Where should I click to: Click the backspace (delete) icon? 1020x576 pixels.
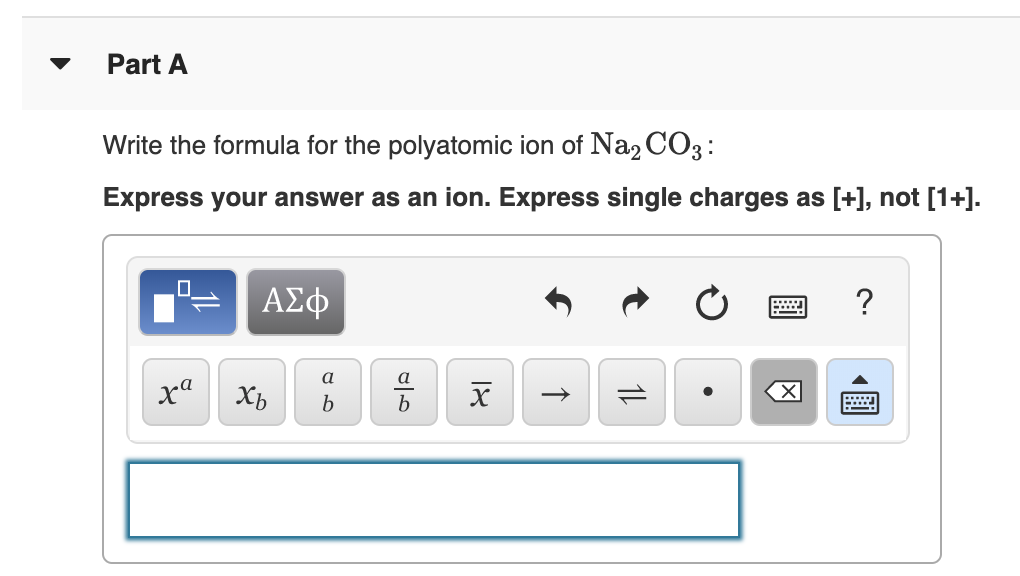[x=784, y=392]
